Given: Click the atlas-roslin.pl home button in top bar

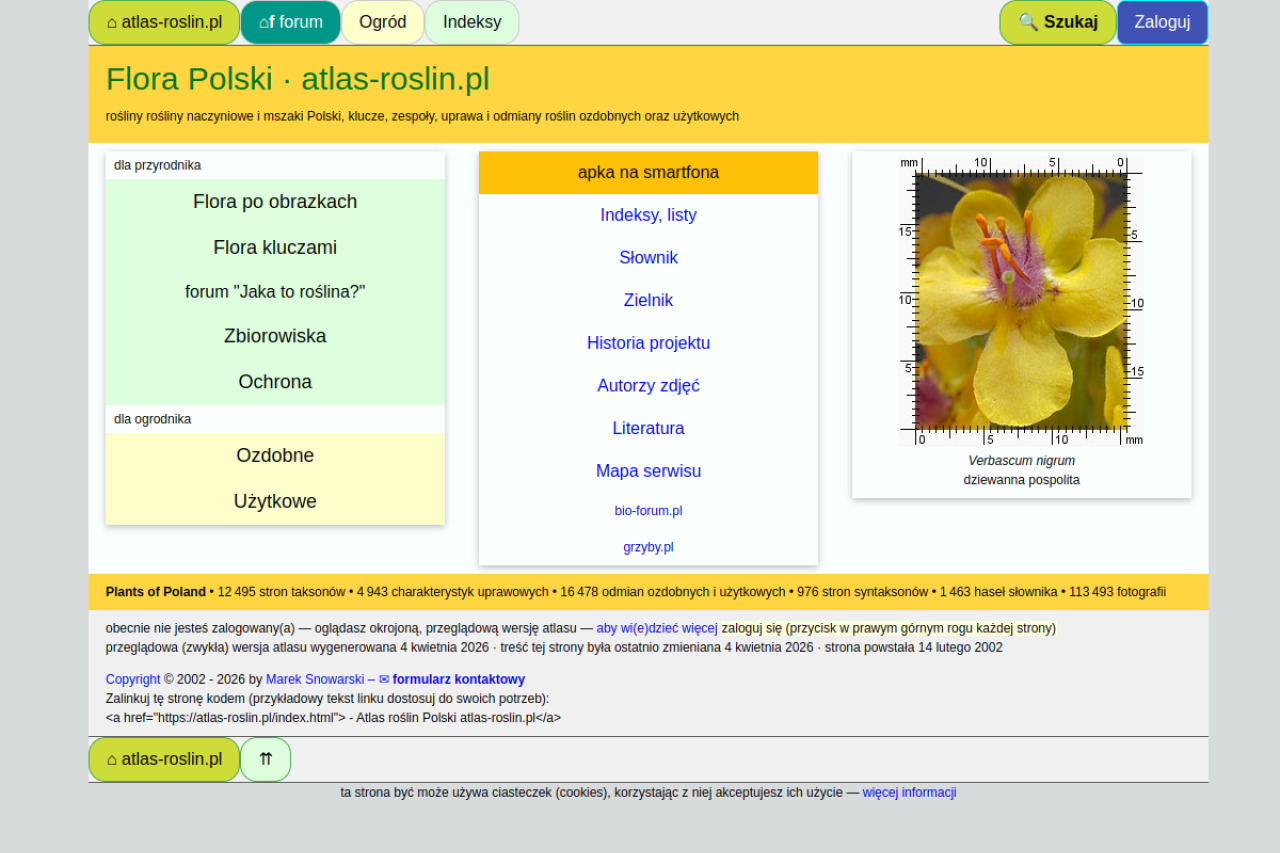Looking at the screenshot, I should point(164,22).
